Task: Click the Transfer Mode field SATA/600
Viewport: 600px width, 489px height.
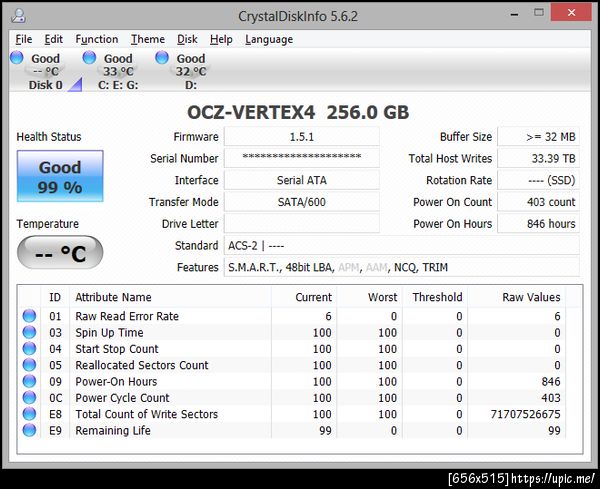Action: tap(302, 202)
